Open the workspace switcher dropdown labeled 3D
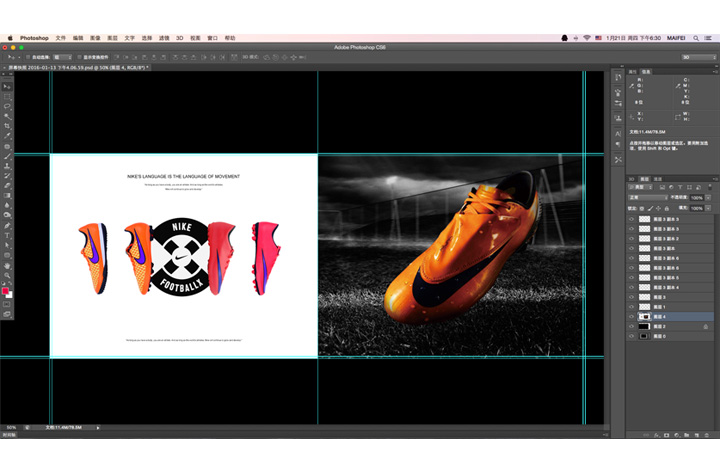Viewport: 720px width, 471px height. click(698, 57)
